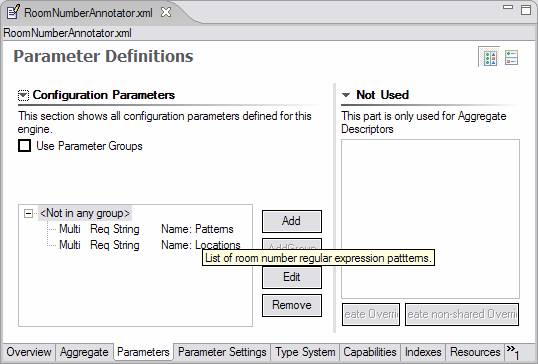Click the disabled AddGroup button
Viewport: 538px width, 364px height.
coord(292,244)
